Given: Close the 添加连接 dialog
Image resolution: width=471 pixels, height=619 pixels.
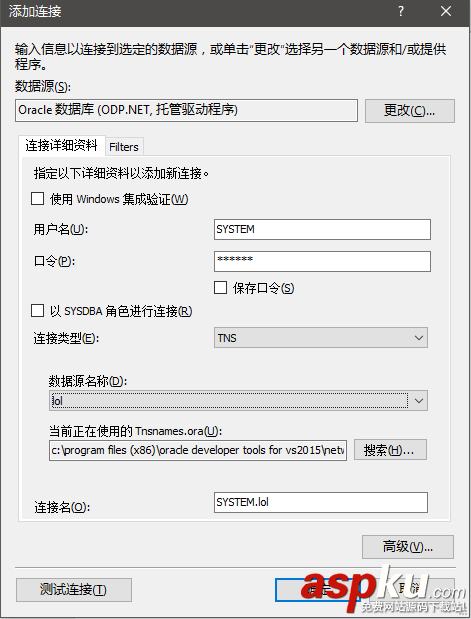Looking at the screenshot, I should [446, 11].
